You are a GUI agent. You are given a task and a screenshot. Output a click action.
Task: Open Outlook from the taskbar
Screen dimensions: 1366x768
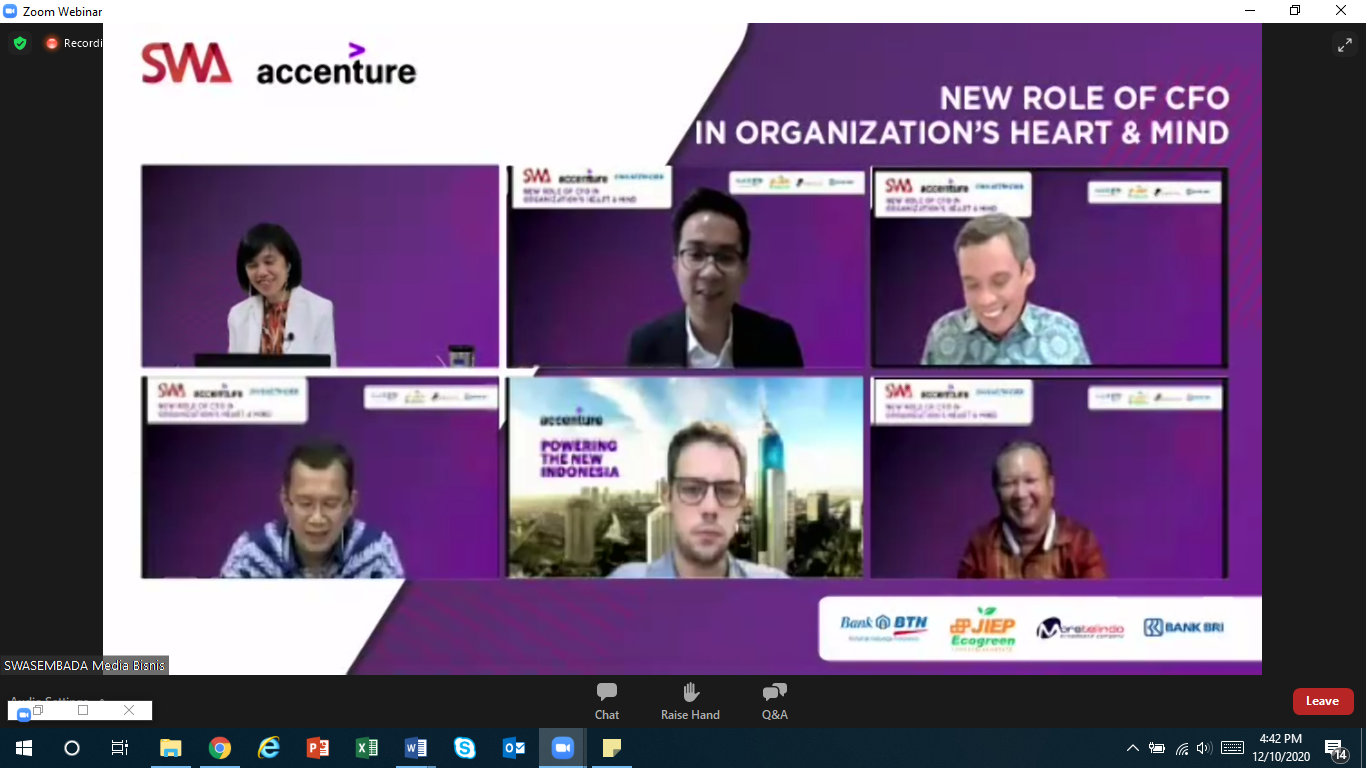tap(514, 748)
